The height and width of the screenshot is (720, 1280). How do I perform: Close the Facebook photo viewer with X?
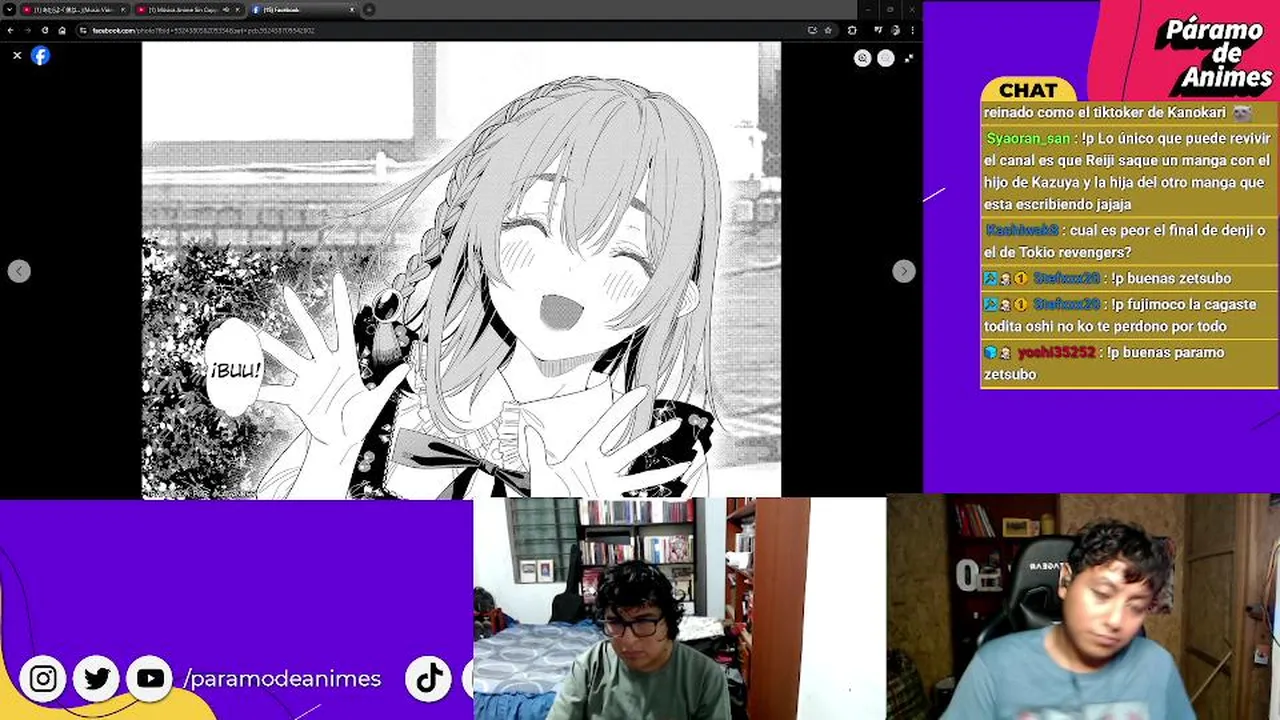click(x=17, y=56)
